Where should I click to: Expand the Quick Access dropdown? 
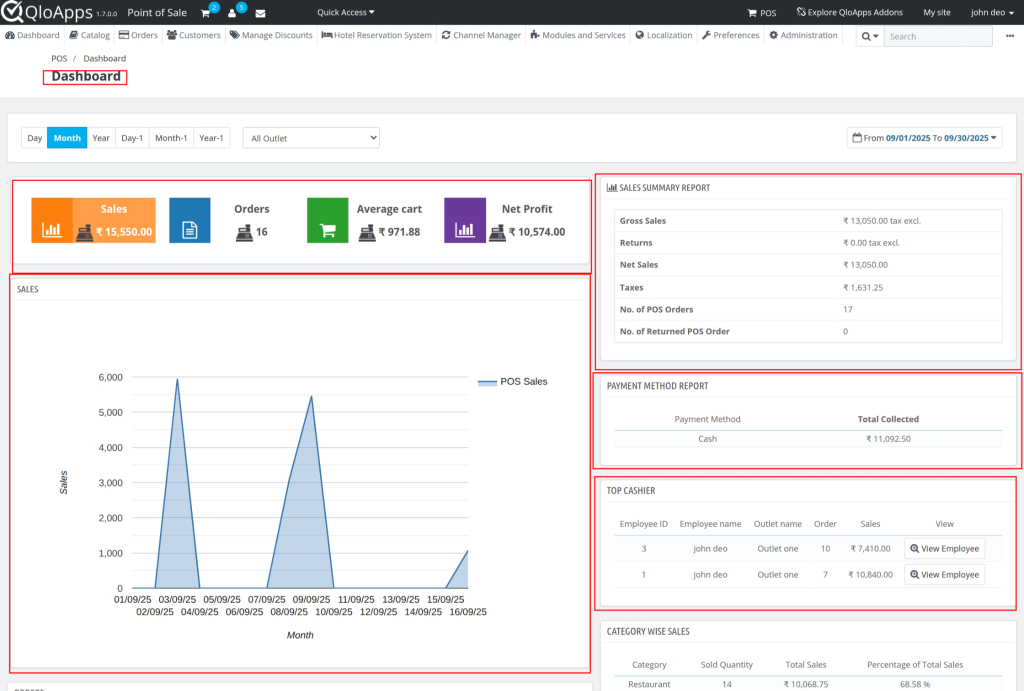pos(346,12)
